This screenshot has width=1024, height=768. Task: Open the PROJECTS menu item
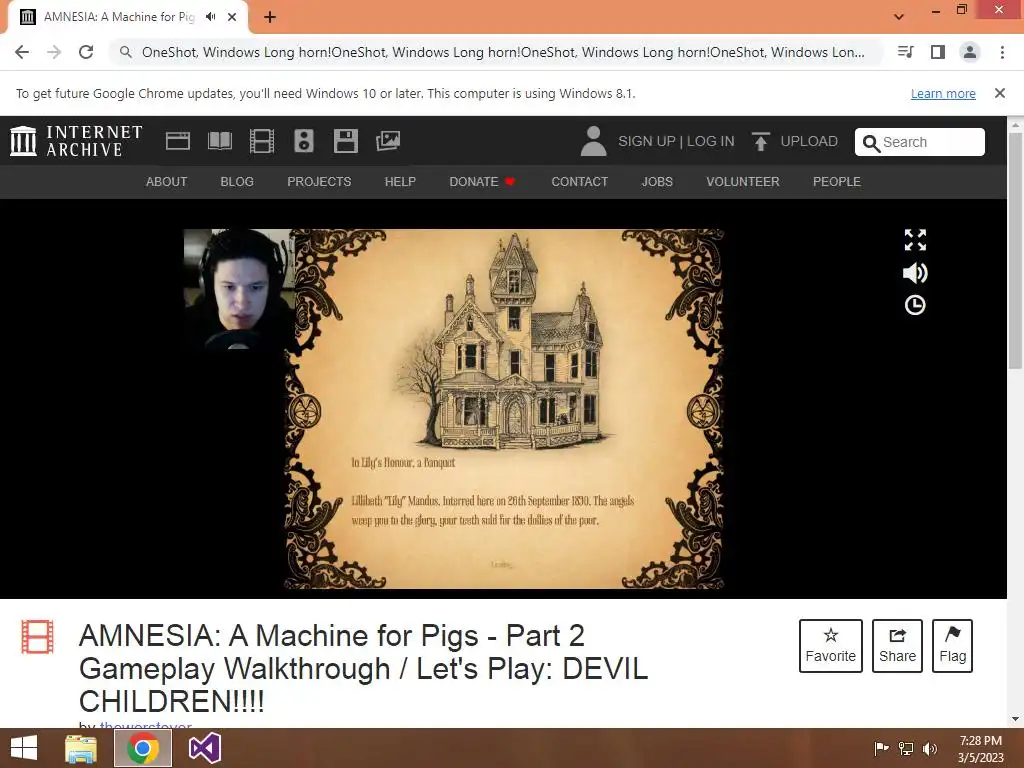tap(319, 182)
